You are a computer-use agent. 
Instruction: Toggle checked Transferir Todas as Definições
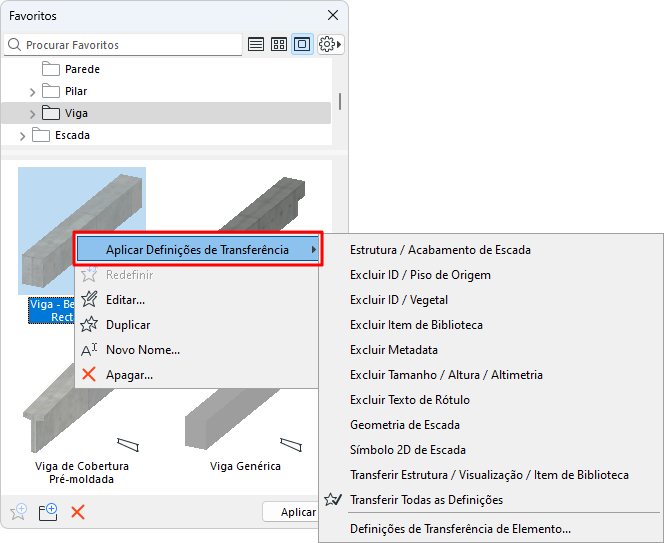click(491, 500)
